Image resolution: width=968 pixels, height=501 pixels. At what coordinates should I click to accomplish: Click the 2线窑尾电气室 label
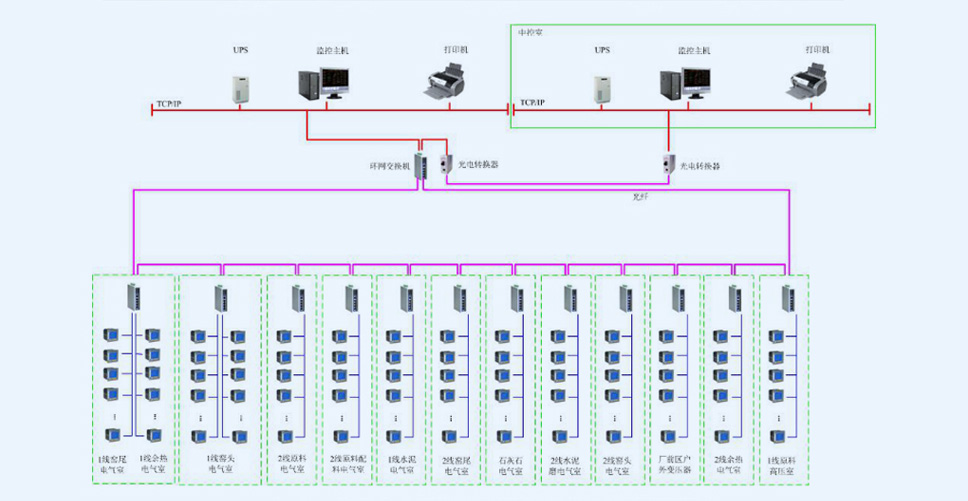456,464
